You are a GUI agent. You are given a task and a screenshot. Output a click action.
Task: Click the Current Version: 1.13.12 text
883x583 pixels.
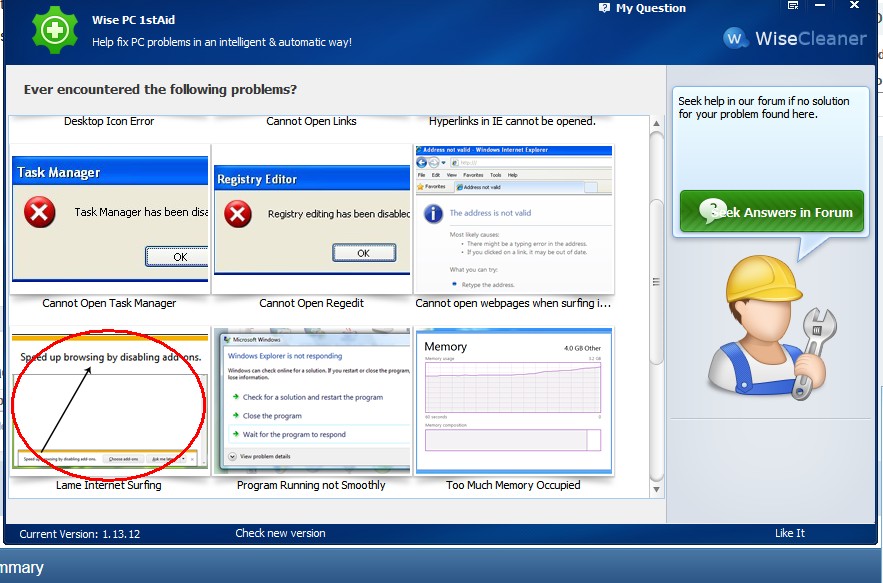pyautogui.click(x=79, y=534)
